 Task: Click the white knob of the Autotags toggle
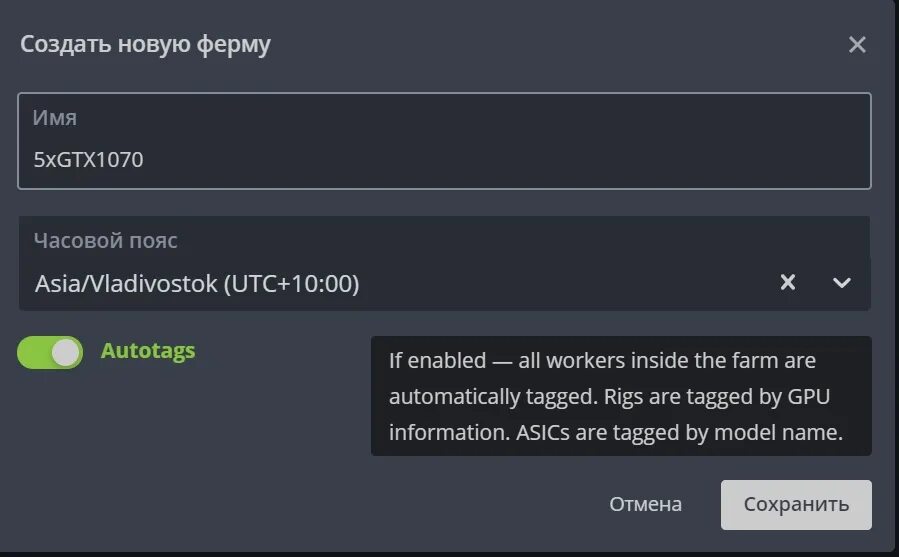[x=66, y=352]
